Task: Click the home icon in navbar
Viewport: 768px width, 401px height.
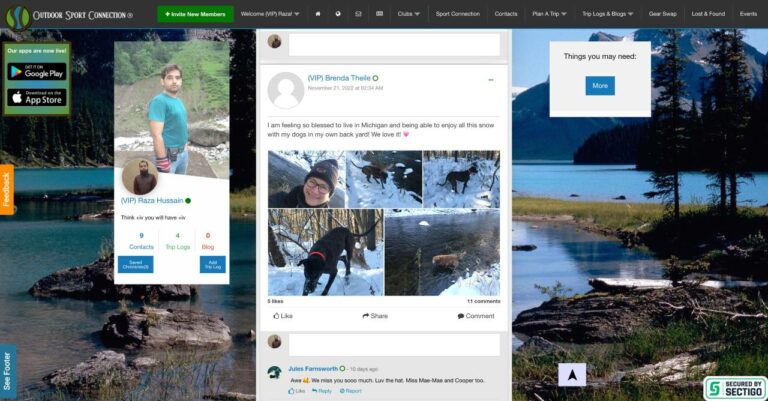Action: (x=317, y=14)
